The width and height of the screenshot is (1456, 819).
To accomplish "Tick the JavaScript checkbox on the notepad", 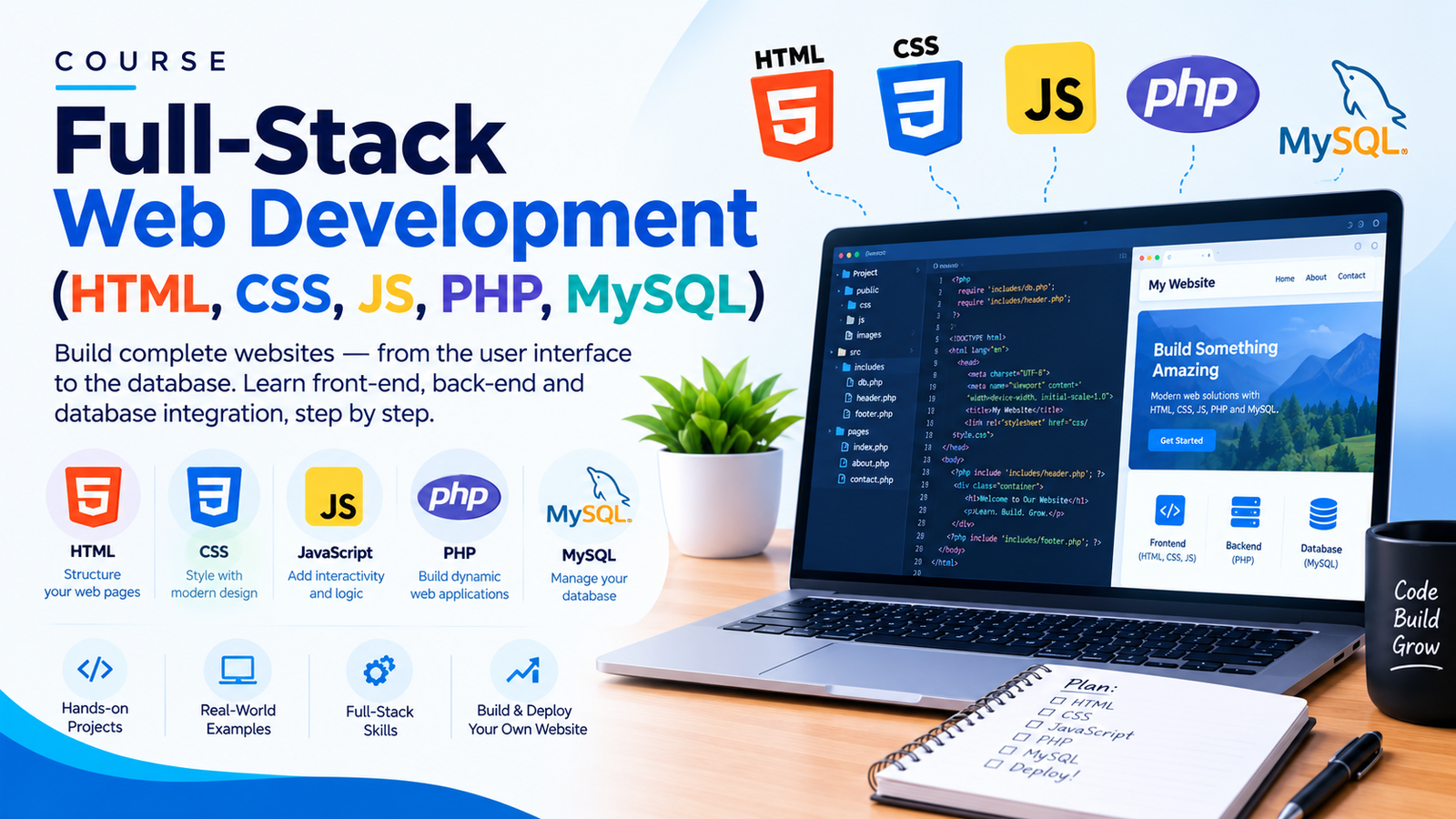I will pos(1033,724).
